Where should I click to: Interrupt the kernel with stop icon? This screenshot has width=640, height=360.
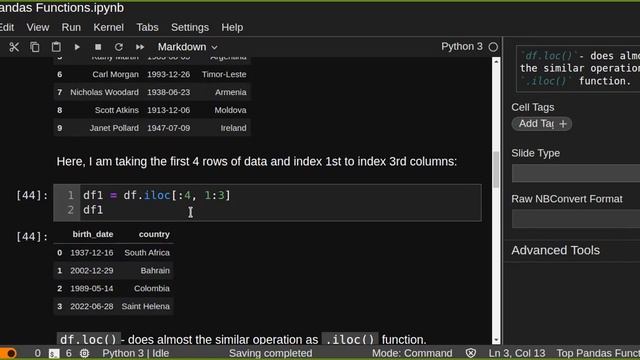(98, 47)
